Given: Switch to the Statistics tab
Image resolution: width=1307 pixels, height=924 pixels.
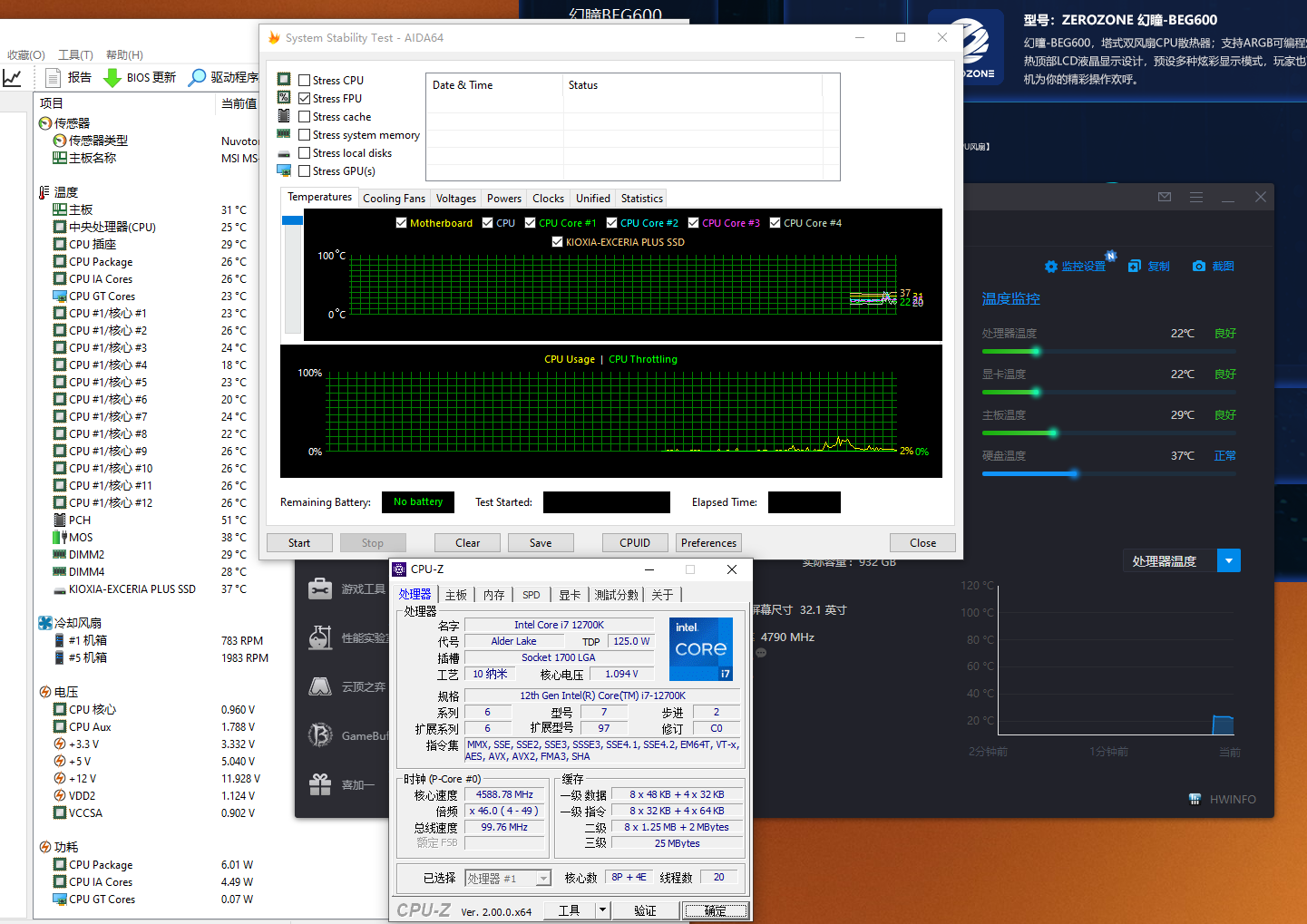Looking at the screenshot, I should [642, 199].
